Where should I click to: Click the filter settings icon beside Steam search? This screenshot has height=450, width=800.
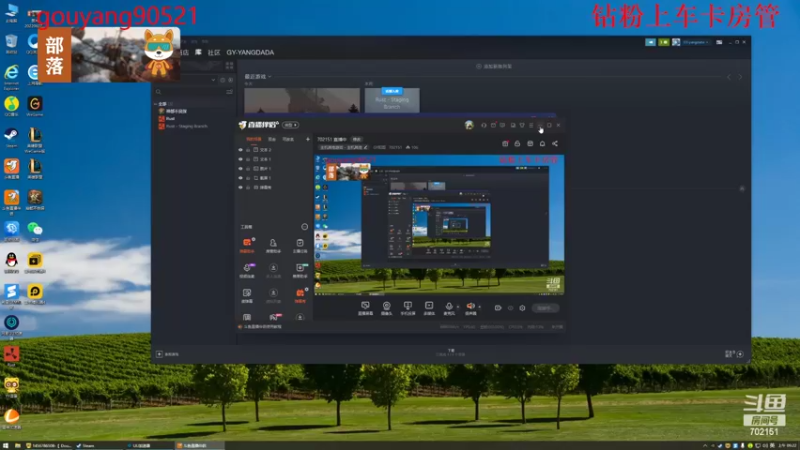(x=229, y=92)
